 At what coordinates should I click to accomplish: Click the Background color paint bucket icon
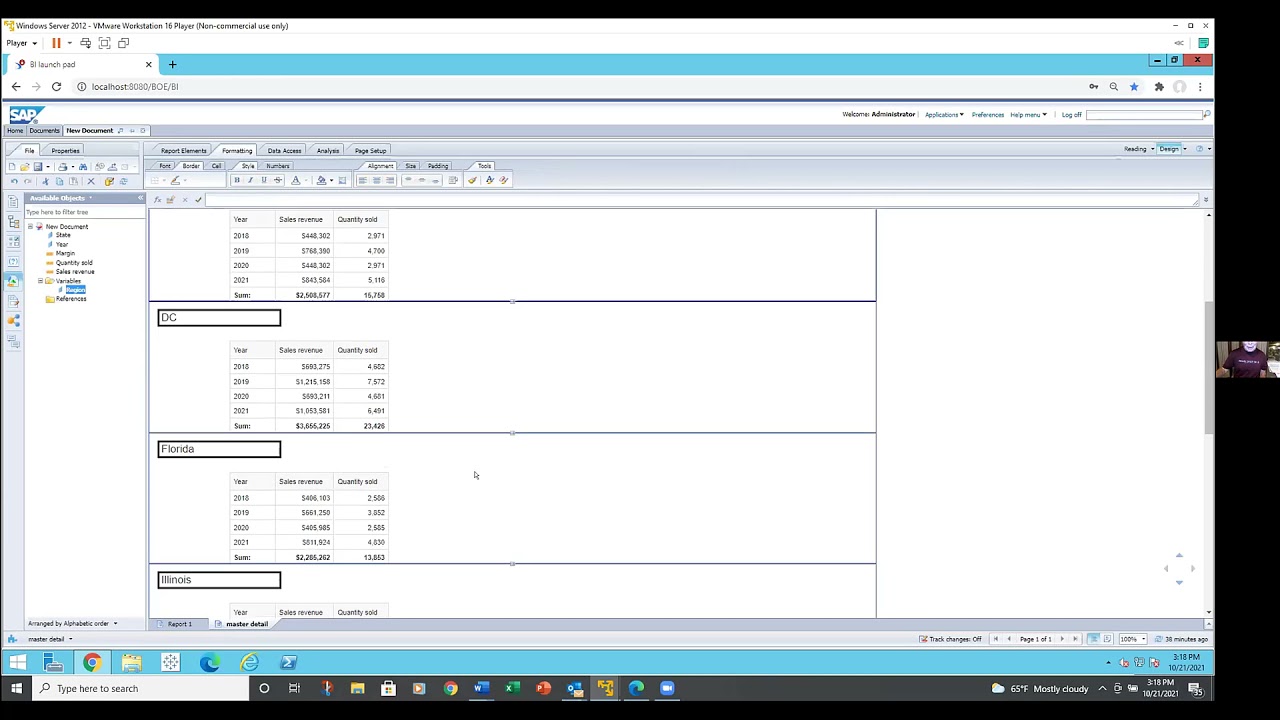[x=321, y=180]
